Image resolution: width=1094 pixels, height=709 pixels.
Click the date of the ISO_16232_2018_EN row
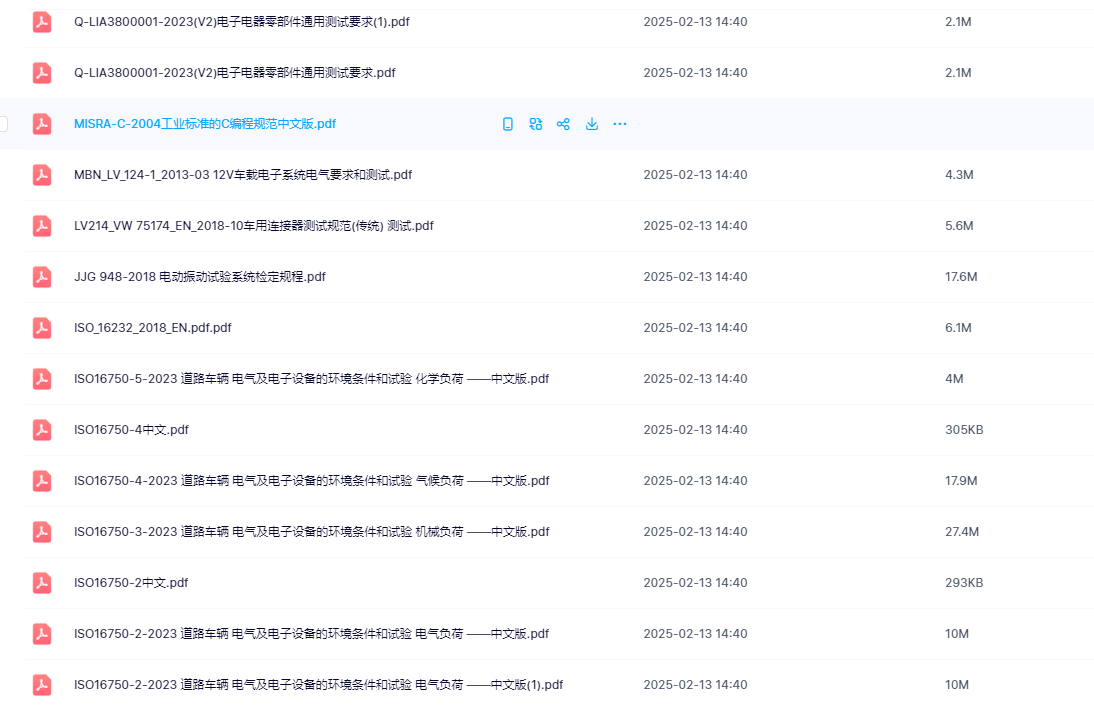pos(695,328)
